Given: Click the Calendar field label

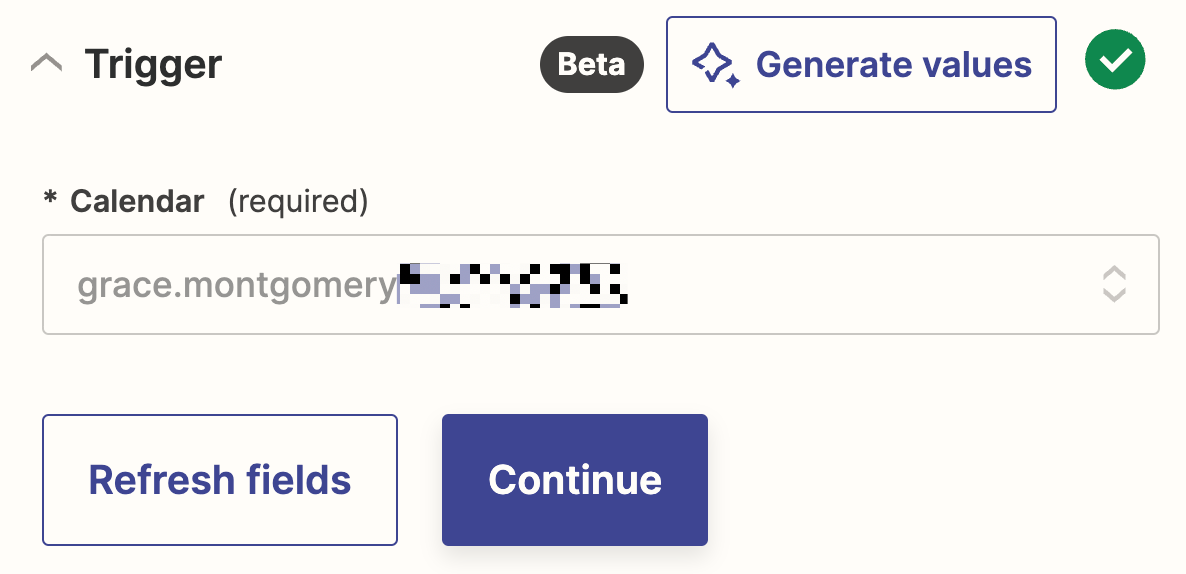Looking at the screenshot, I should pos(137,202).
